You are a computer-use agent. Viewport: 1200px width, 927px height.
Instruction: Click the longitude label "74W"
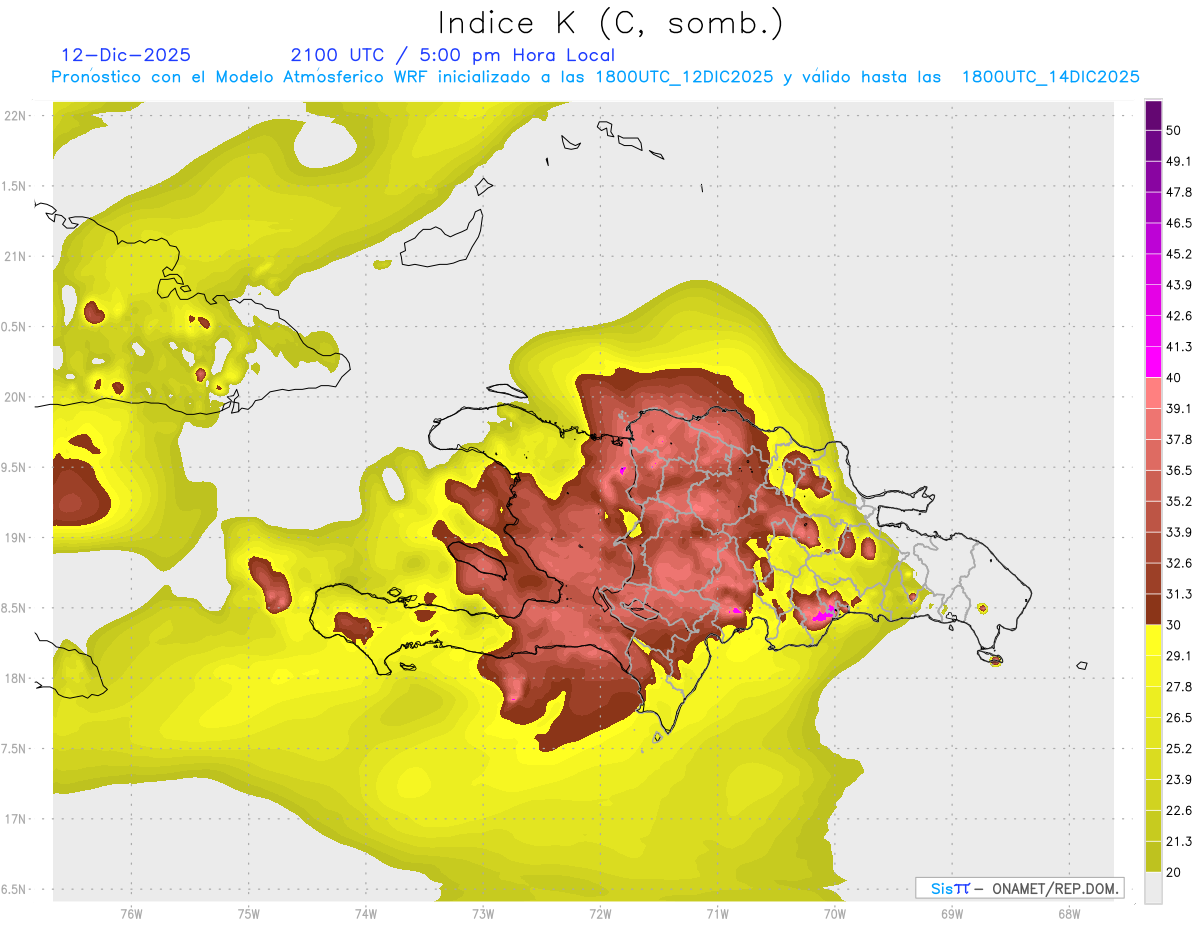click(366, 914)
